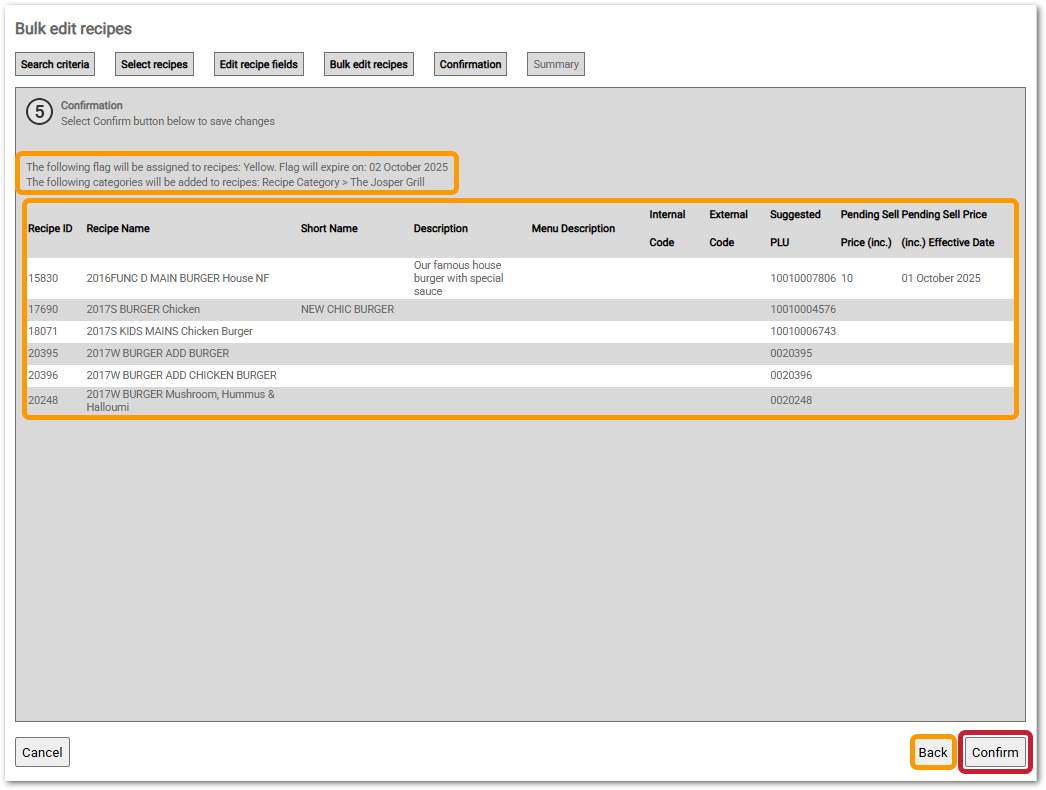Click the greyed-out Summary tab
1046x790 pixels.
coord(556,64)
